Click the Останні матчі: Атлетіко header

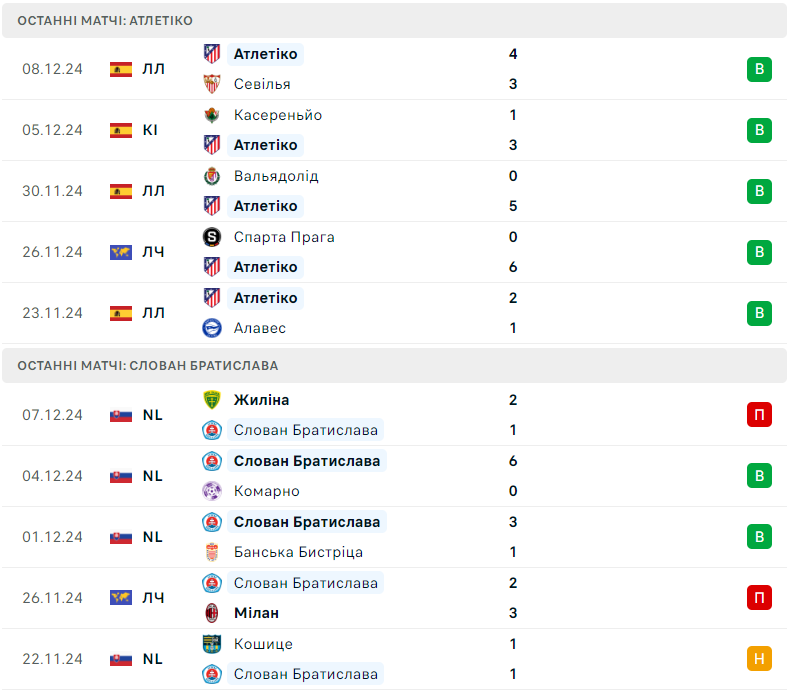pyautogui.click(x=105, y=21)
